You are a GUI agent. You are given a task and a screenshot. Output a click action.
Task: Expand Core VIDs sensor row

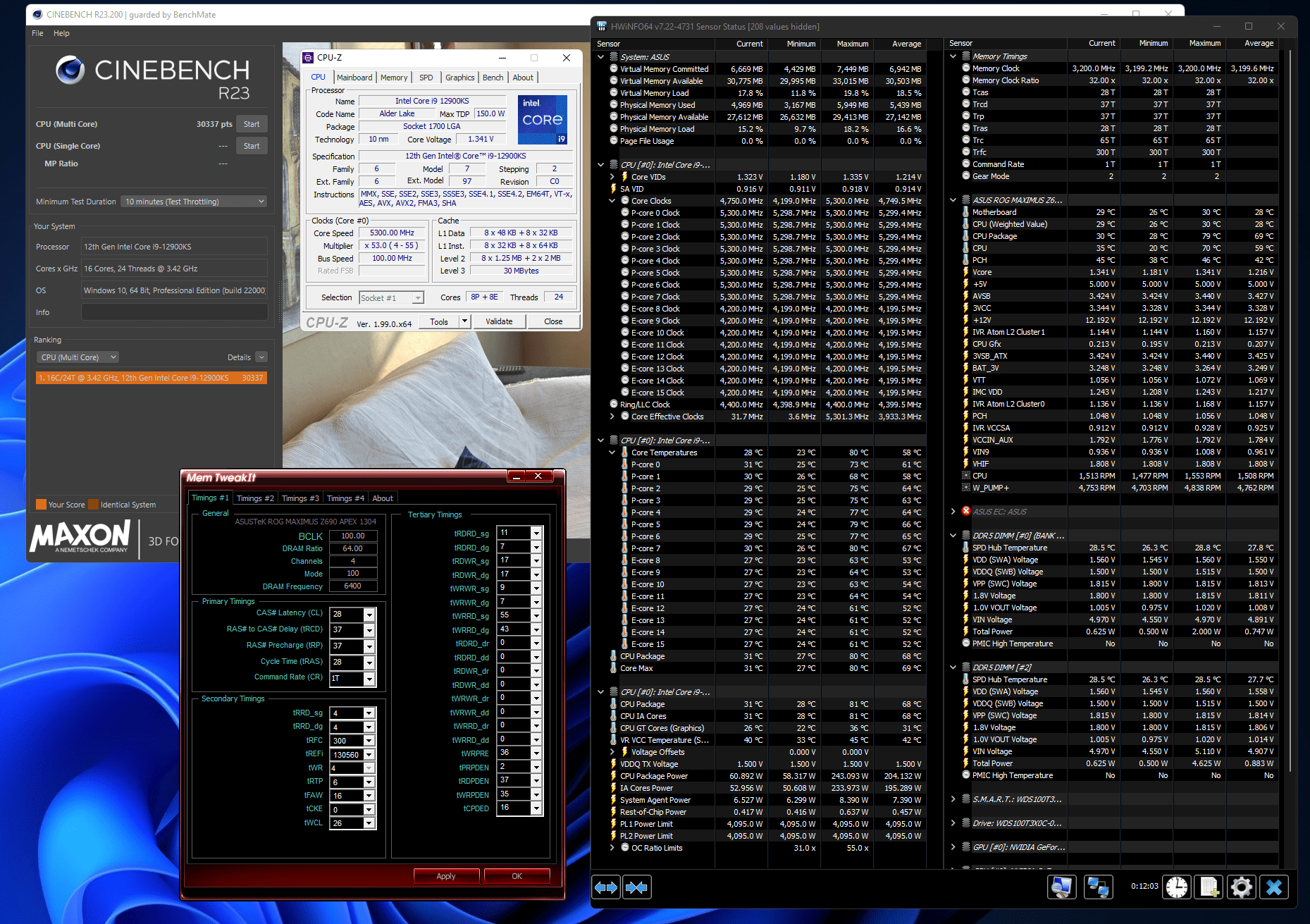tap(612, 177)
